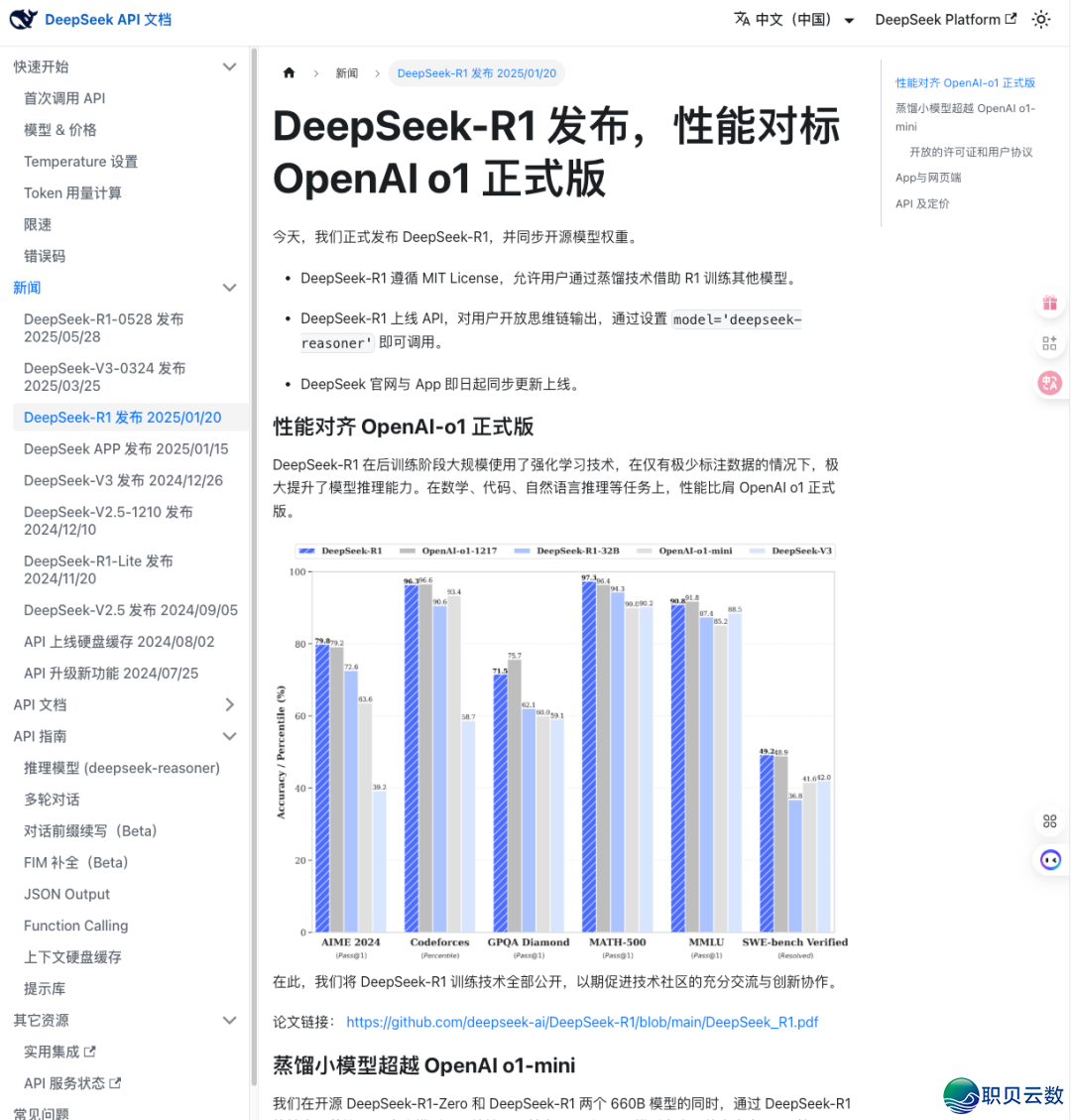Collapse the API 指南 section chevron
This screenshot has height=1120, width=1071.
(x=229, y=736)
